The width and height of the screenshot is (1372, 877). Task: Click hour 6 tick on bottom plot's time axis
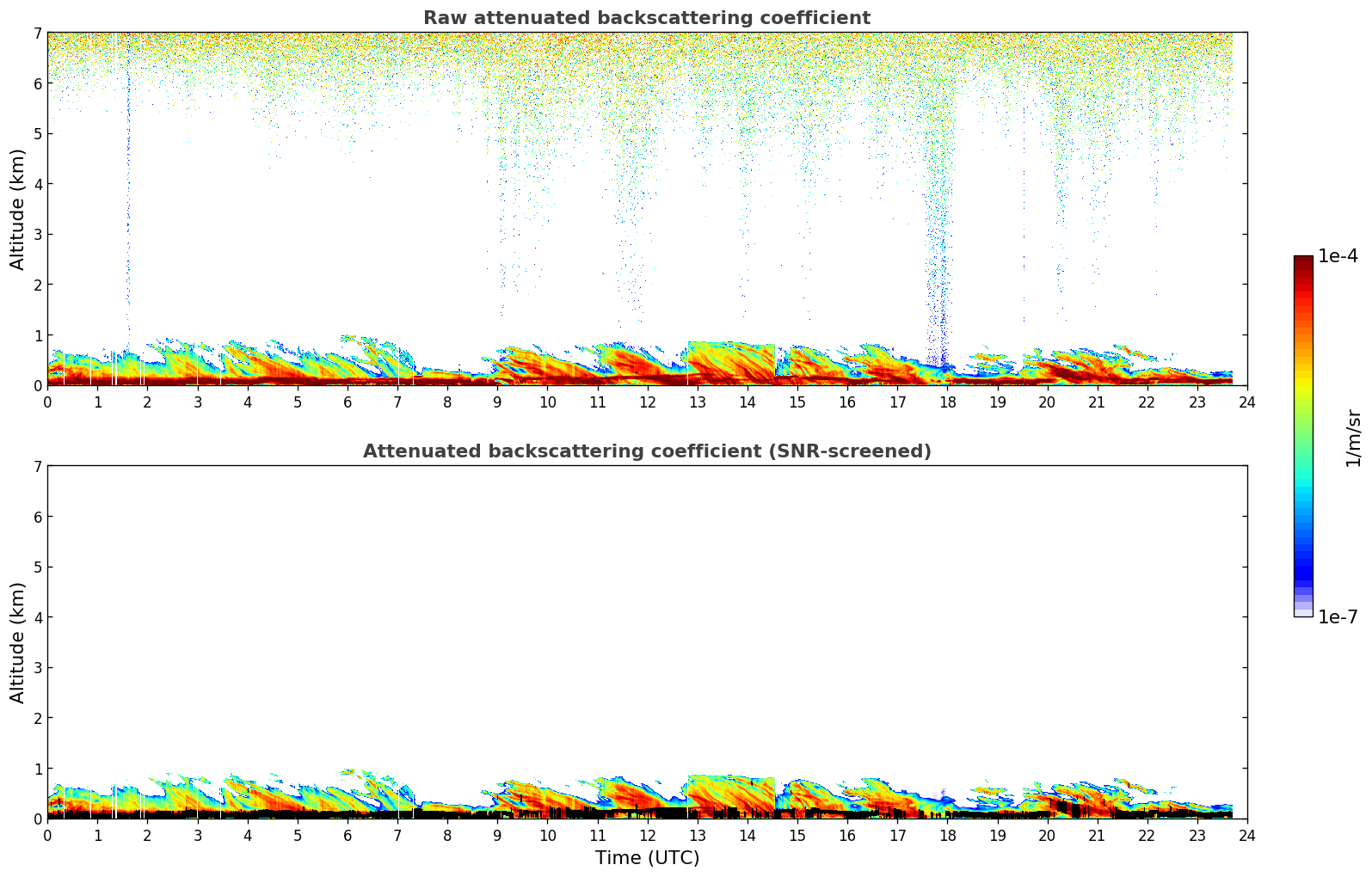point(348,835)
